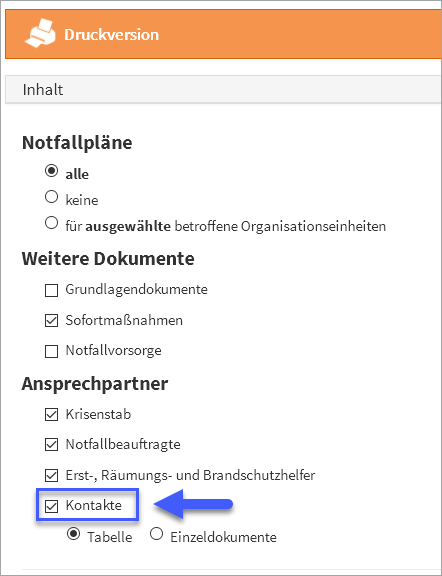Image resolution: width=442 pixels, height=576 pixels.
Task: Enable the Grundlagendokumente checkbox
Action: click(x=51, y=291)
